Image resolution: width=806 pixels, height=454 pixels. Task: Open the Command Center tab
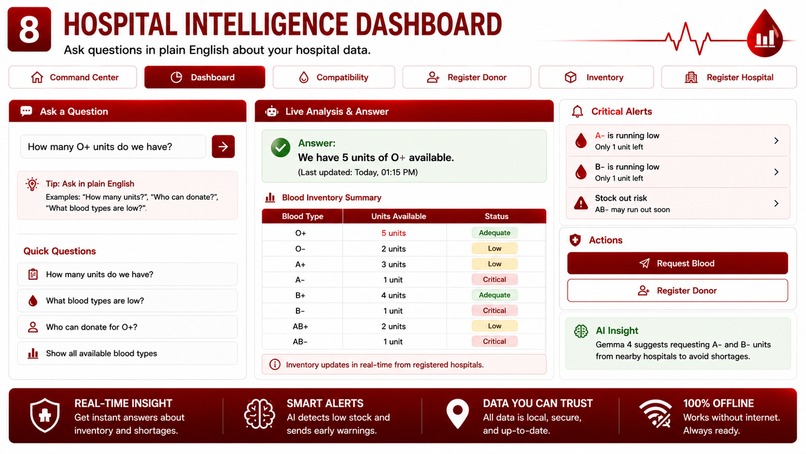[72, 77]
